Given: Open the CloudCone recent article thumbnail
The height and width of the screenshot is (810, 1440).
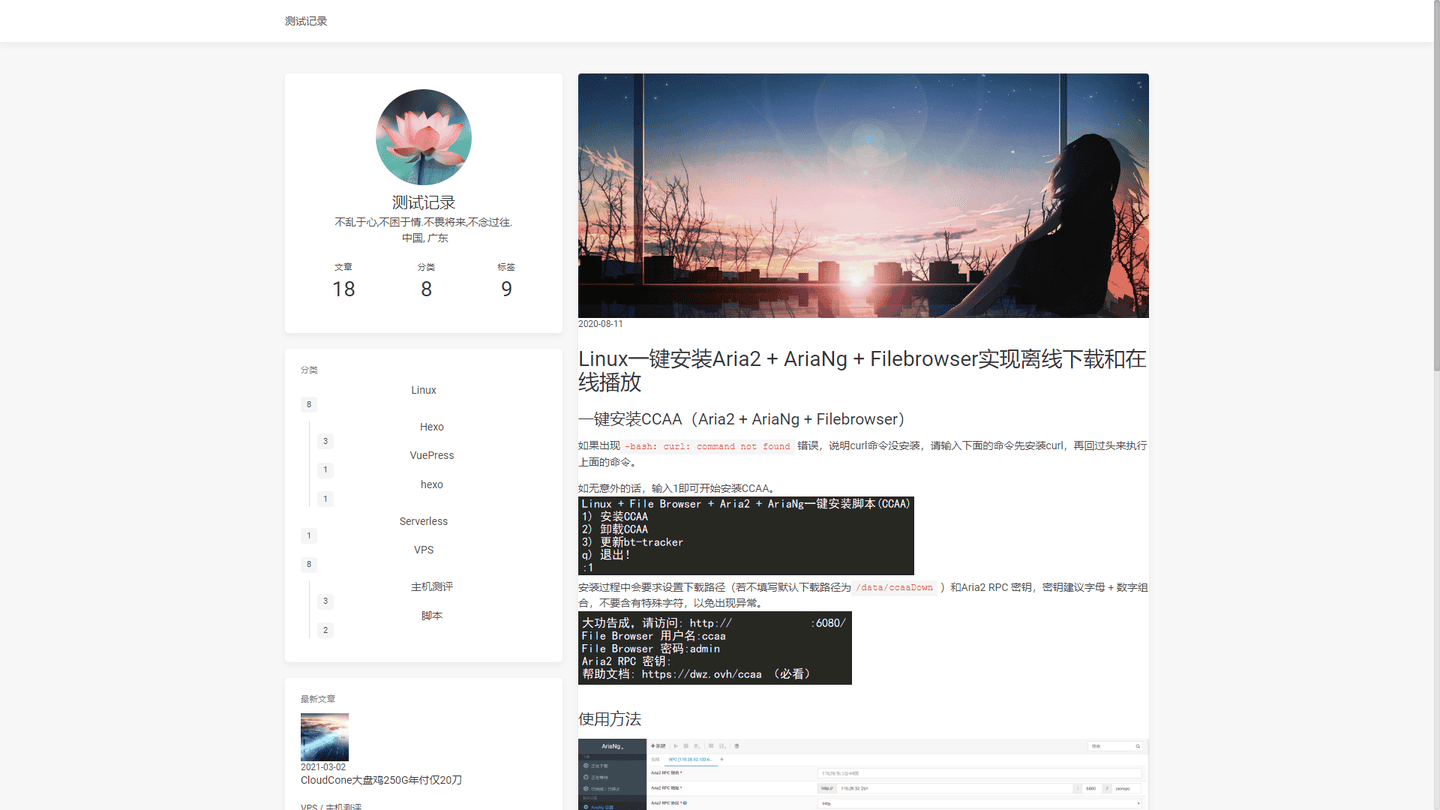Looking at the screenshot, I should coord(325,737).
